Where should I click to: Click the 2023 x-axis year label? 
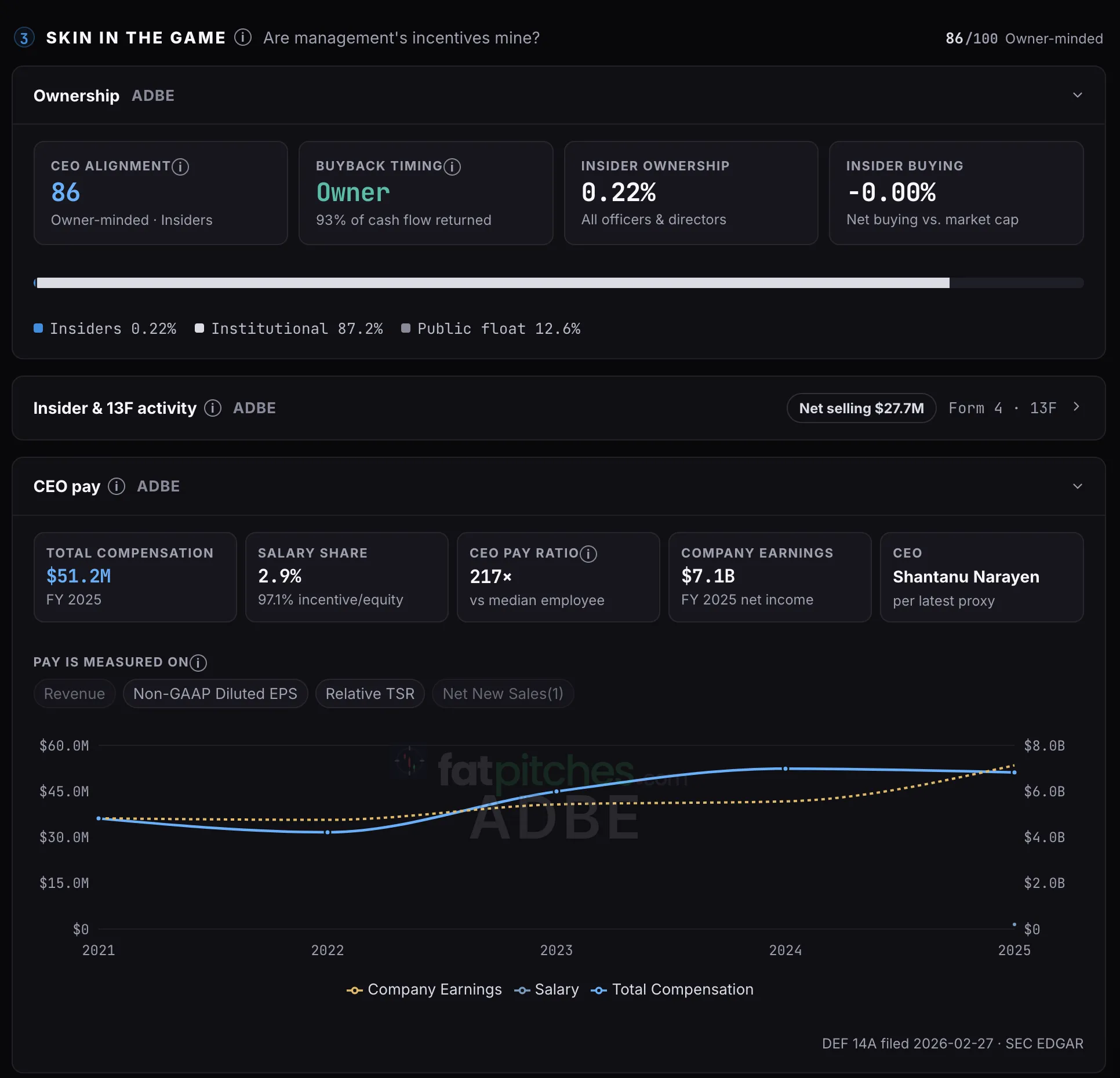pyautogui.click(x=557, y=950)
